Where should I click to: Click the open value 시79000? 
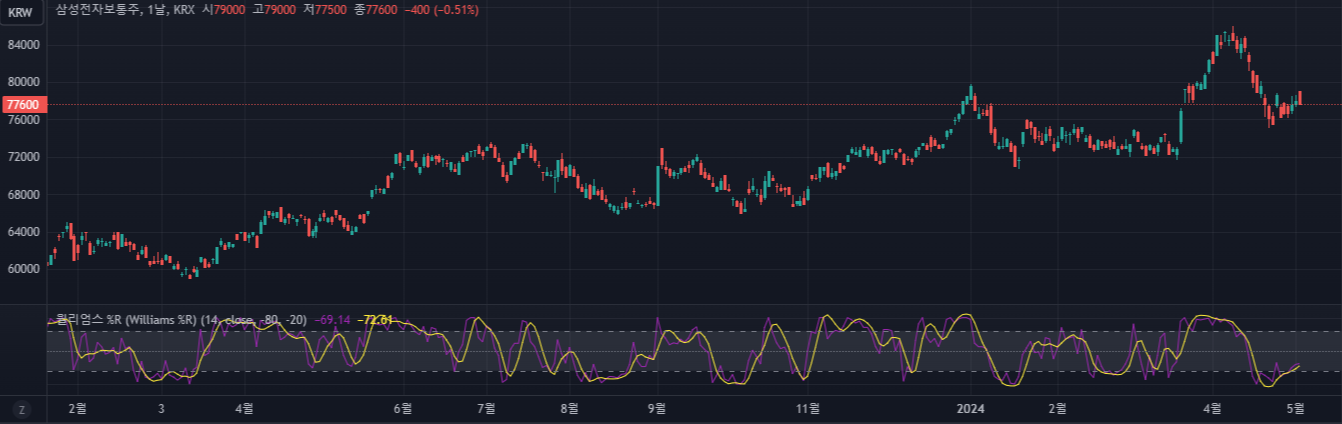(x=223, y=10)
